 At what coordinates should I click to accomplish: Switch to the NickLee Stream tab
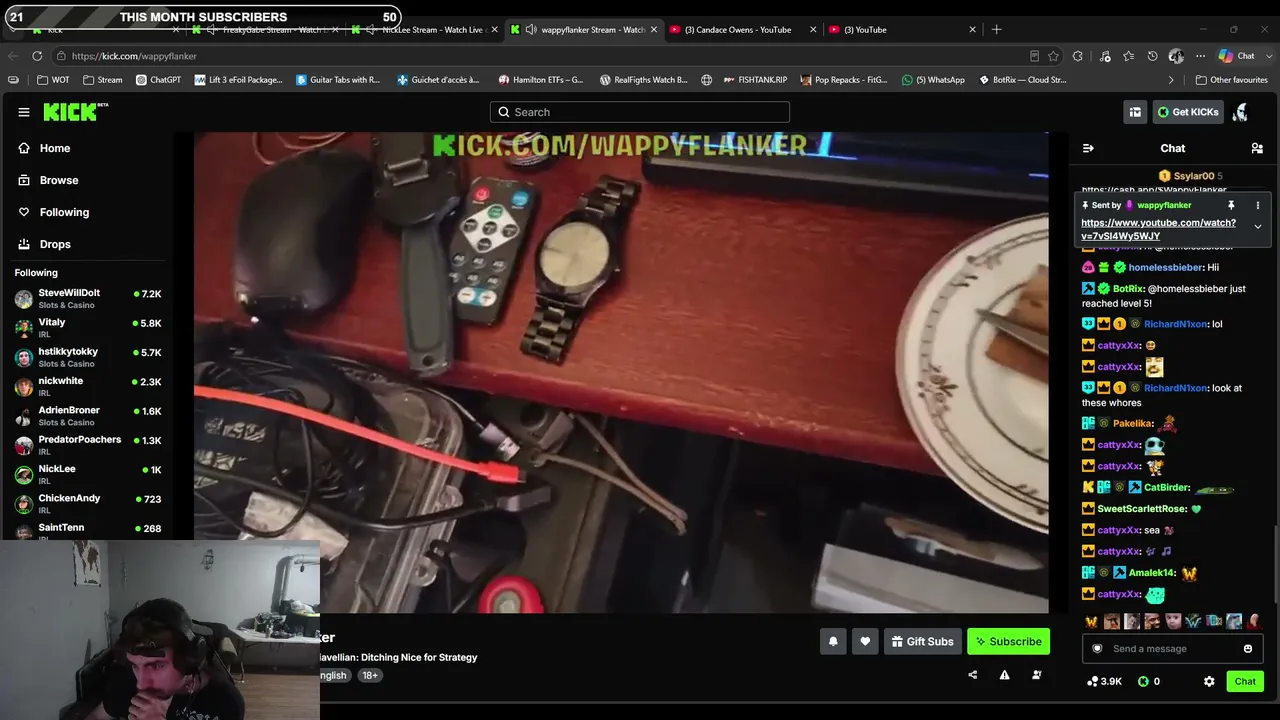coord(424,30)
